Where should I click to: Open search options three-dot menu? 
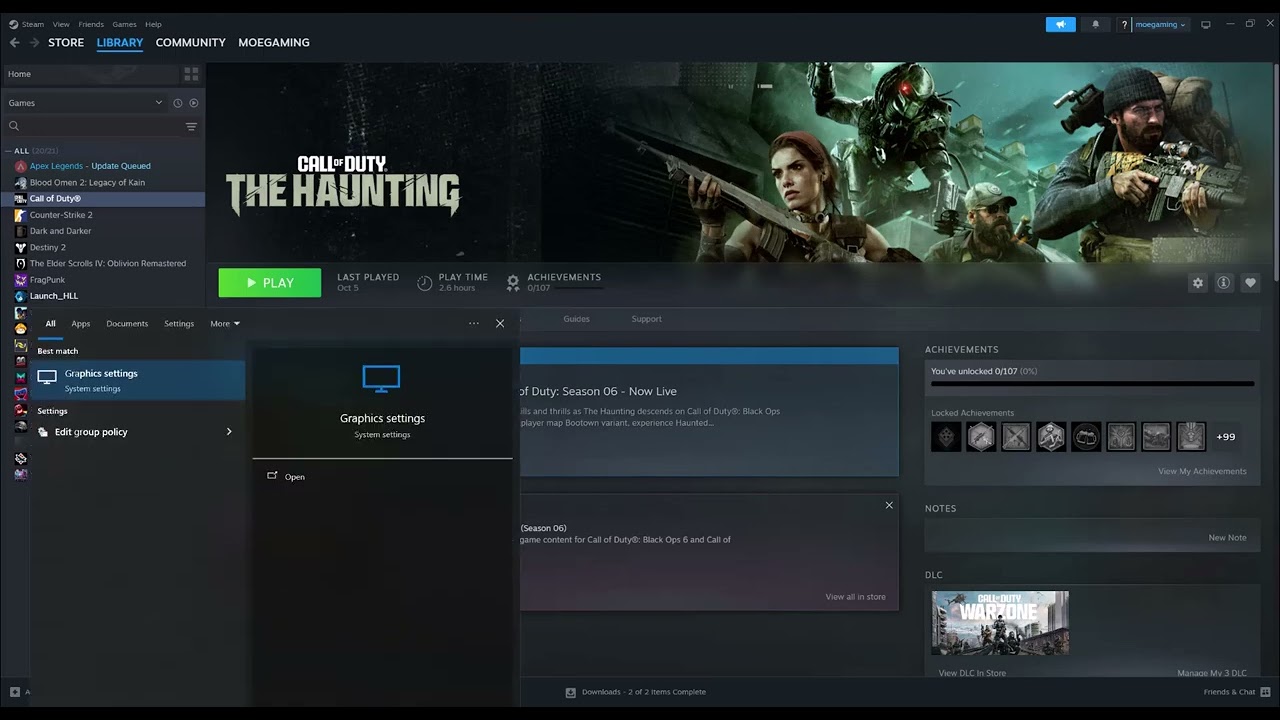tap(473, 323)
